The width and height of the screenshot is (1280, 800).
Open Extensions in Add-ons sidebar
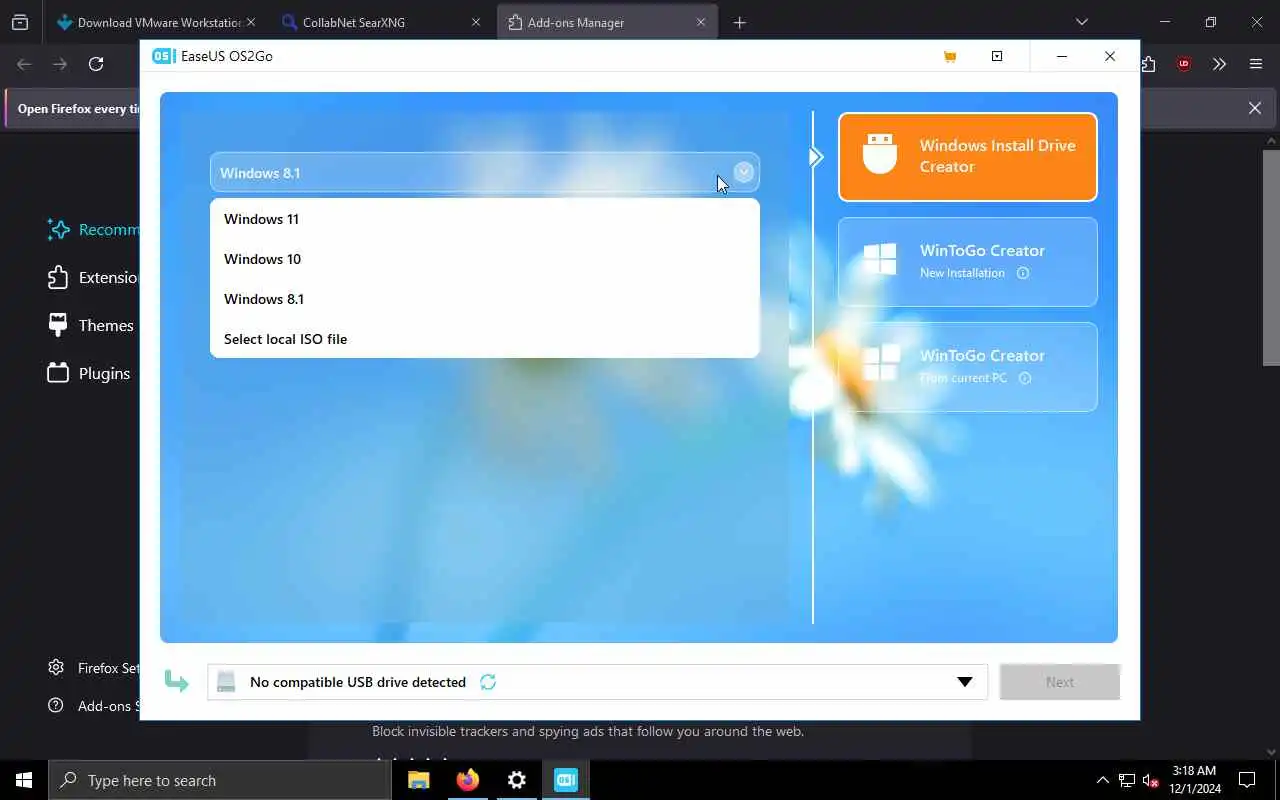pos(92,277)
